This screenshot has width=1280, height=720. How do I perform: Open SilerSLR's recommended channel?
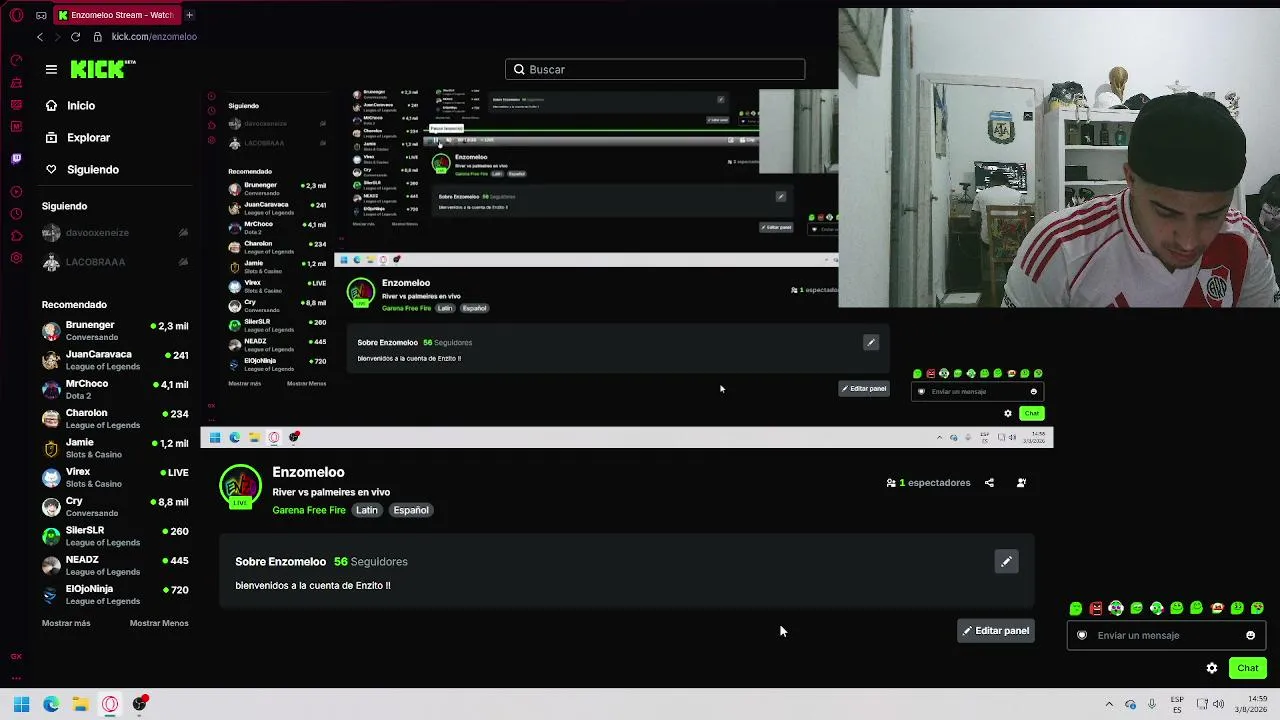115,536
